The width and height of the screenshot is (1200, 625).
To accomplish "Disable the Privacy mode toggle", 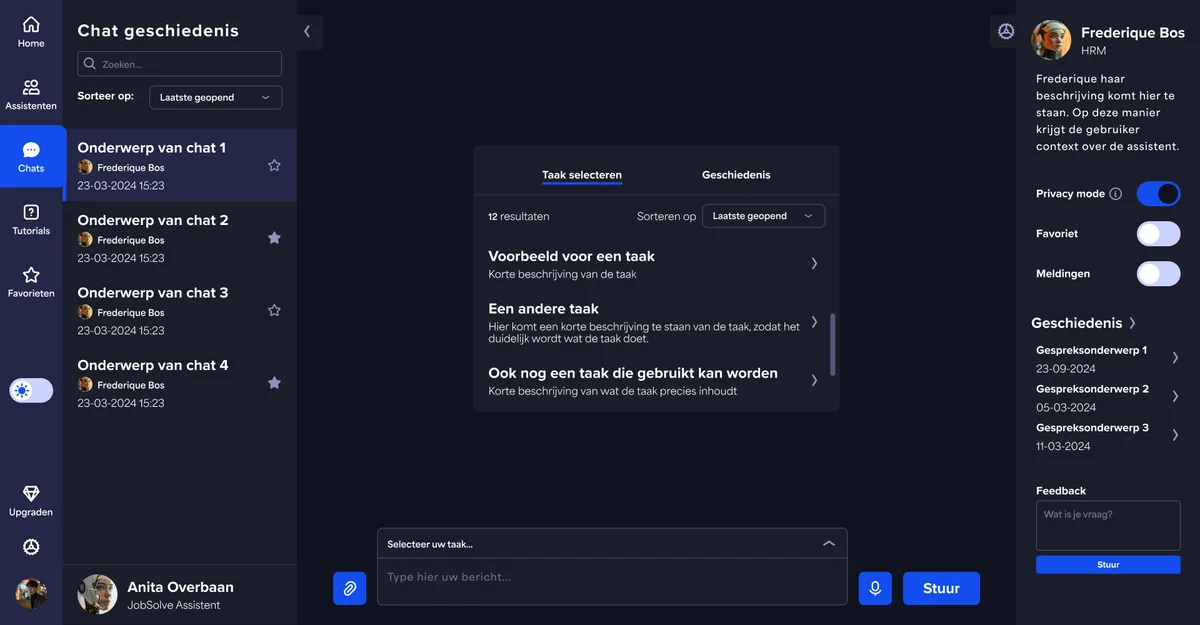I will click(x=1158, y=193).
